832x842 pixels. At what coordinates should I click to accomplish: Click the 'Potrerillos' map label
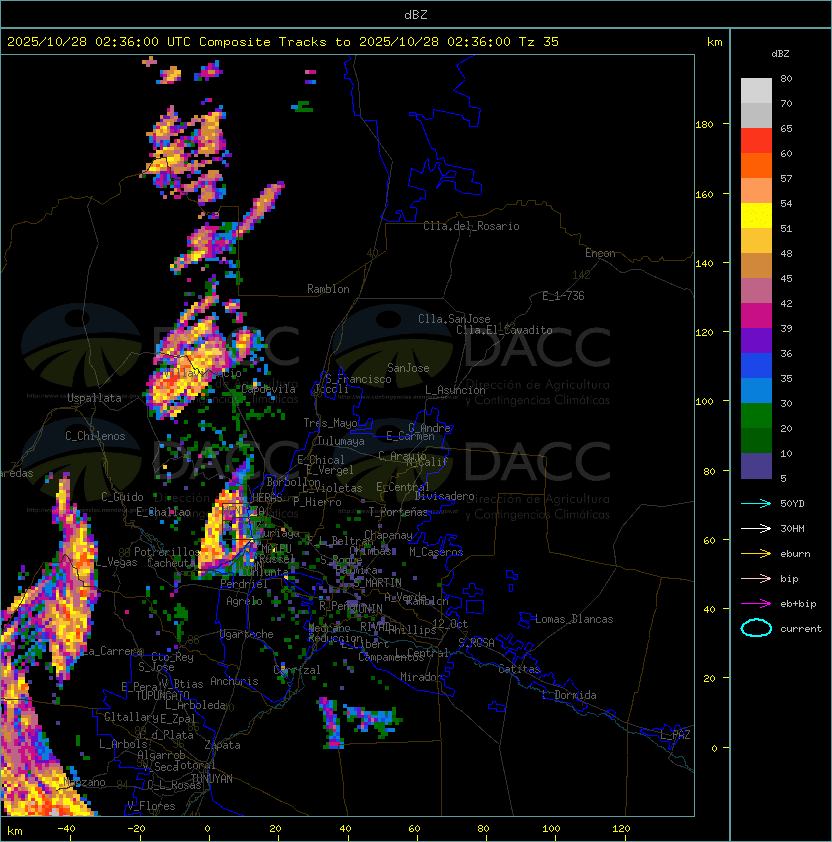168,551
